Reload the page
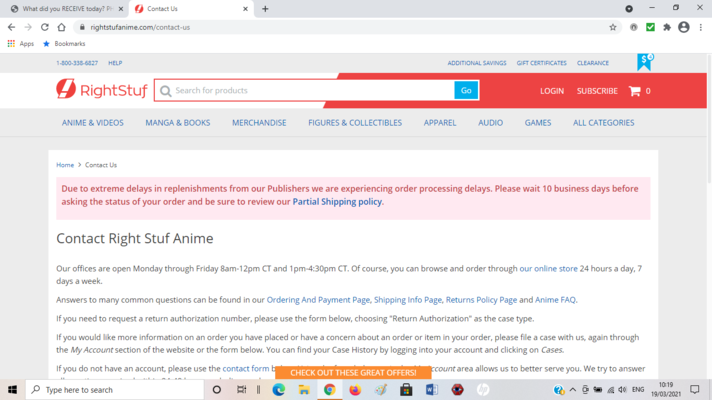The image size is (712, 400). [44, 27]
